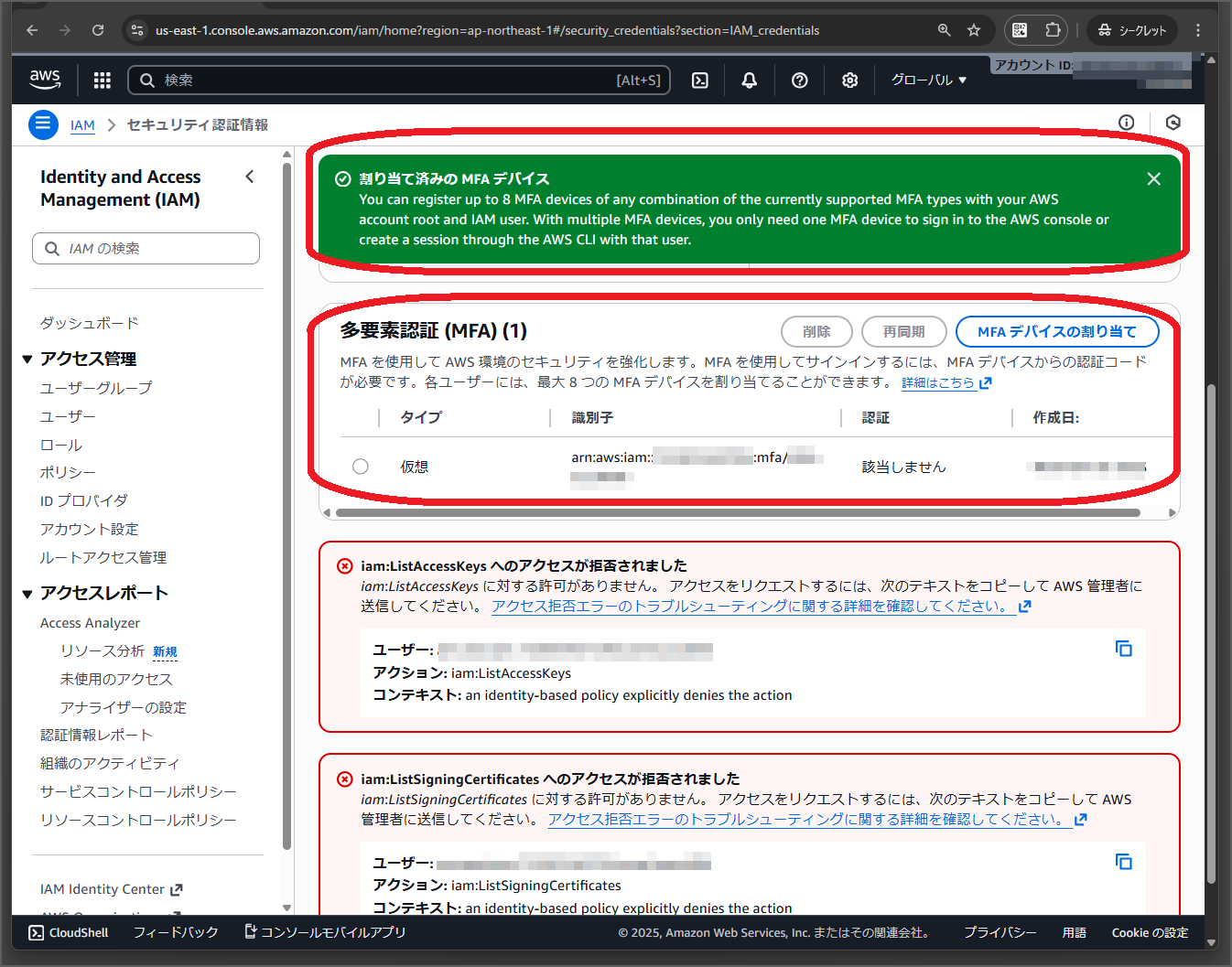Click the MFA table horizontal scrollbar
Image resolution: width=1232 pixels, height=967 pixels.
pyautogui.click(x=738, y=512)
